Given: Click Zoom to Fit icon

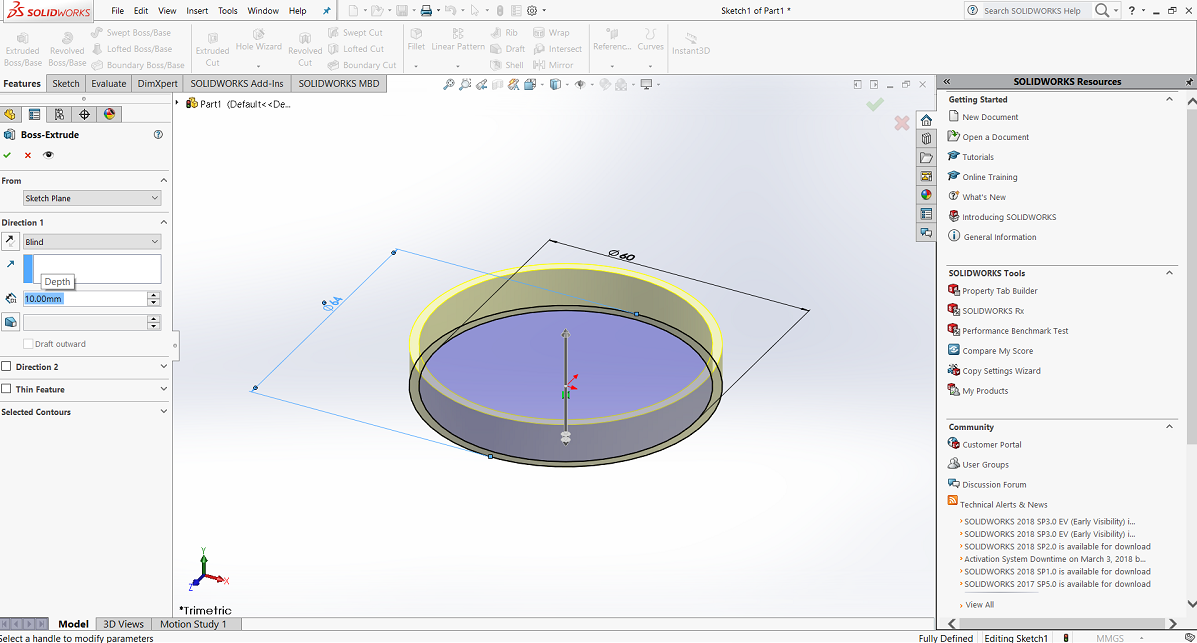Looking at the screenshot, I should pyautogui.click(x=449, y=85).
